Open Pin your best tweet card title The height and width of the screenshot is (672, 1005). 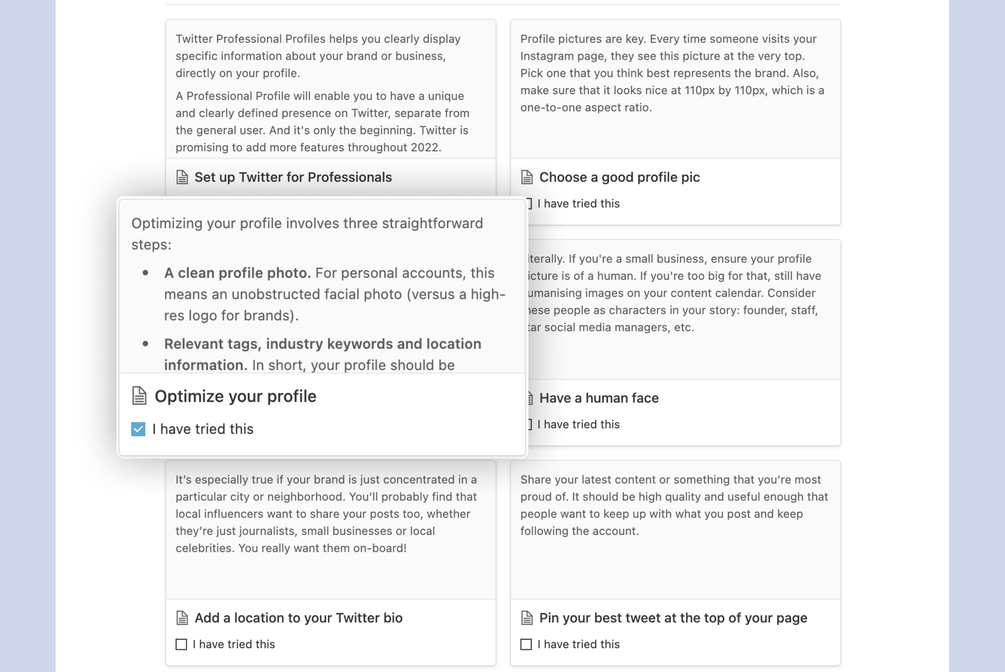pos(673,618)
